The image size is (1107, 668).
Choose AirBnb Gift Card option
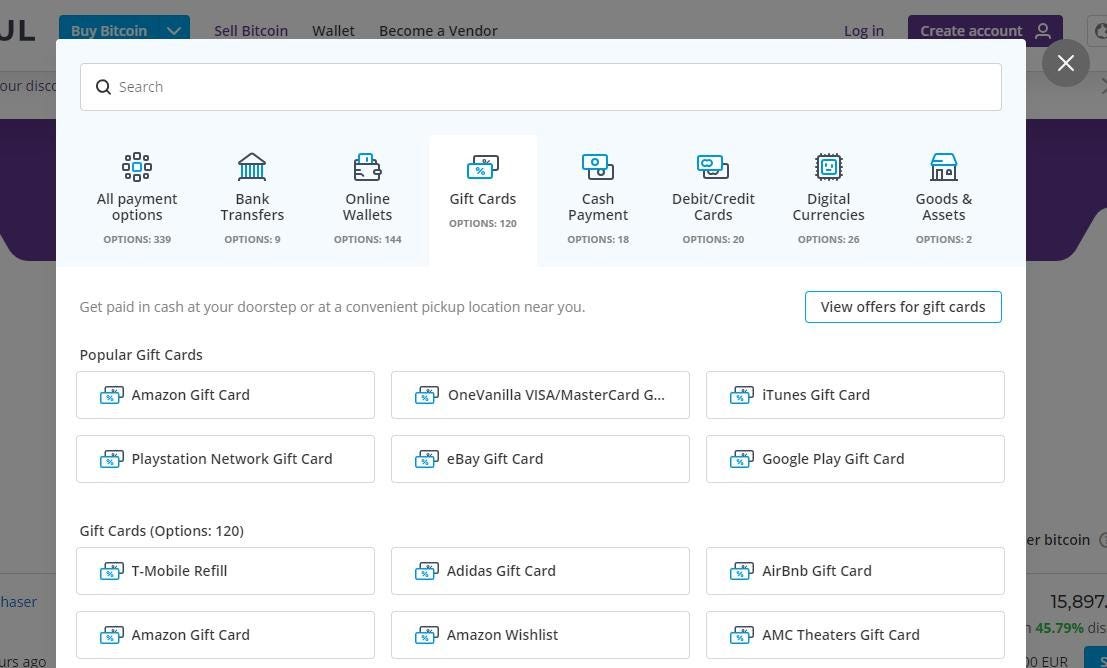point(855,571)
